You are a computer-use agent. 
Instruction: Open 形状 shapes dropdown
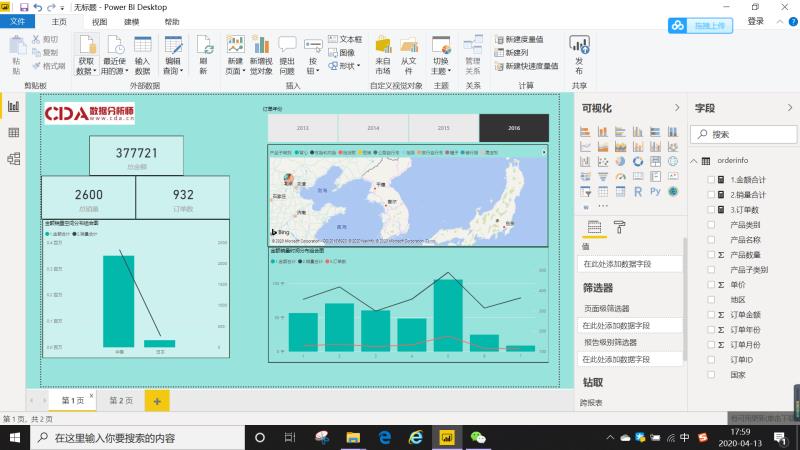pyautogui.click(x=345, y=66)
